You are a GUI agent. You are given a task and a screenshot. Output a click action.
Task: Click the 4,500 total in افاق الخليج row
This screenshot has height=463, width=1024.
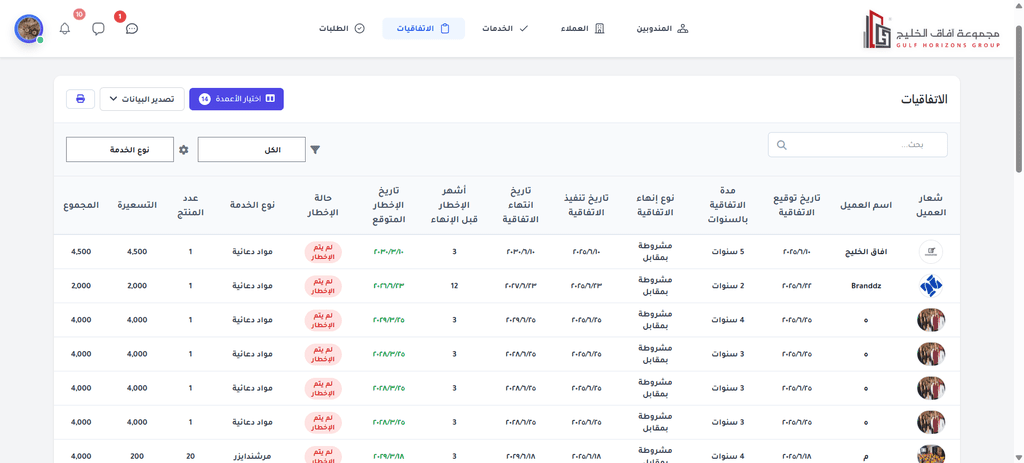81,251
